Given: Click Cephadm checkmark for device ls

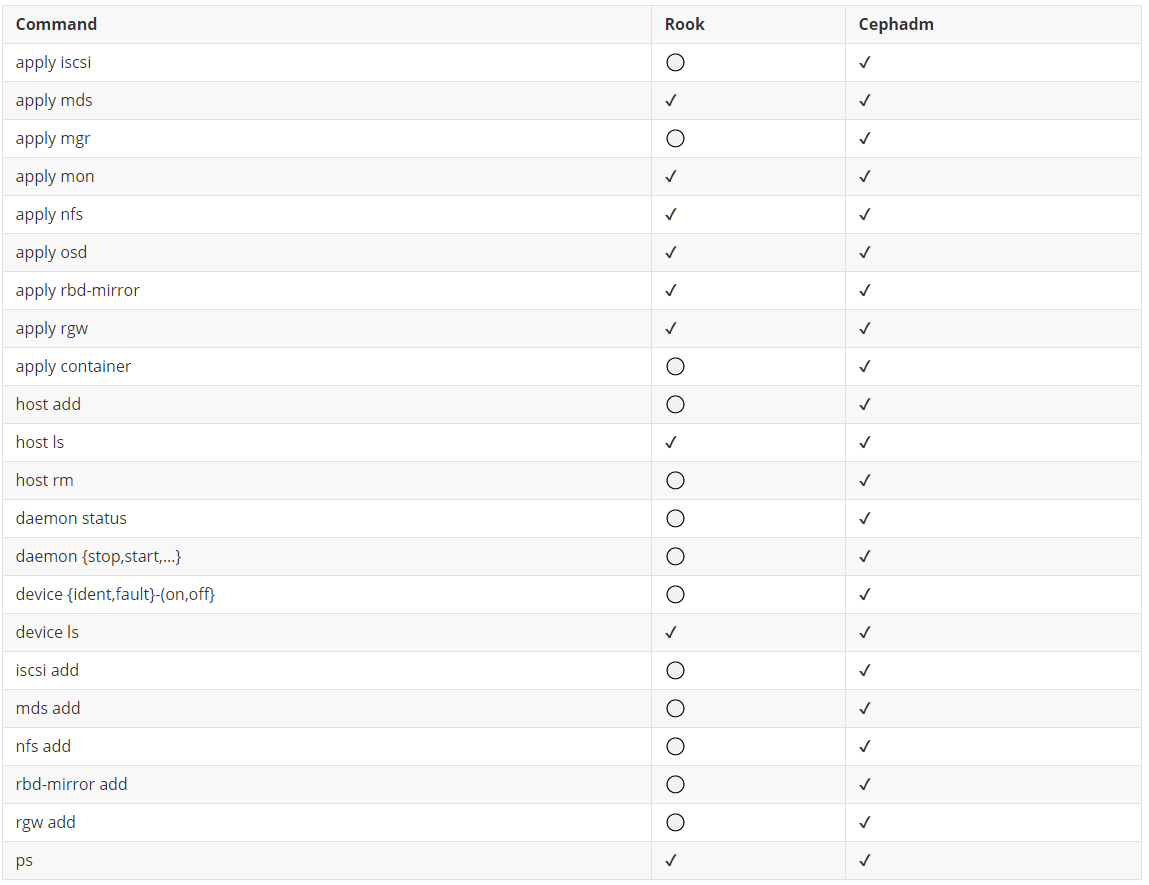Looking at the screenshot, I should (x=865, y=632).
